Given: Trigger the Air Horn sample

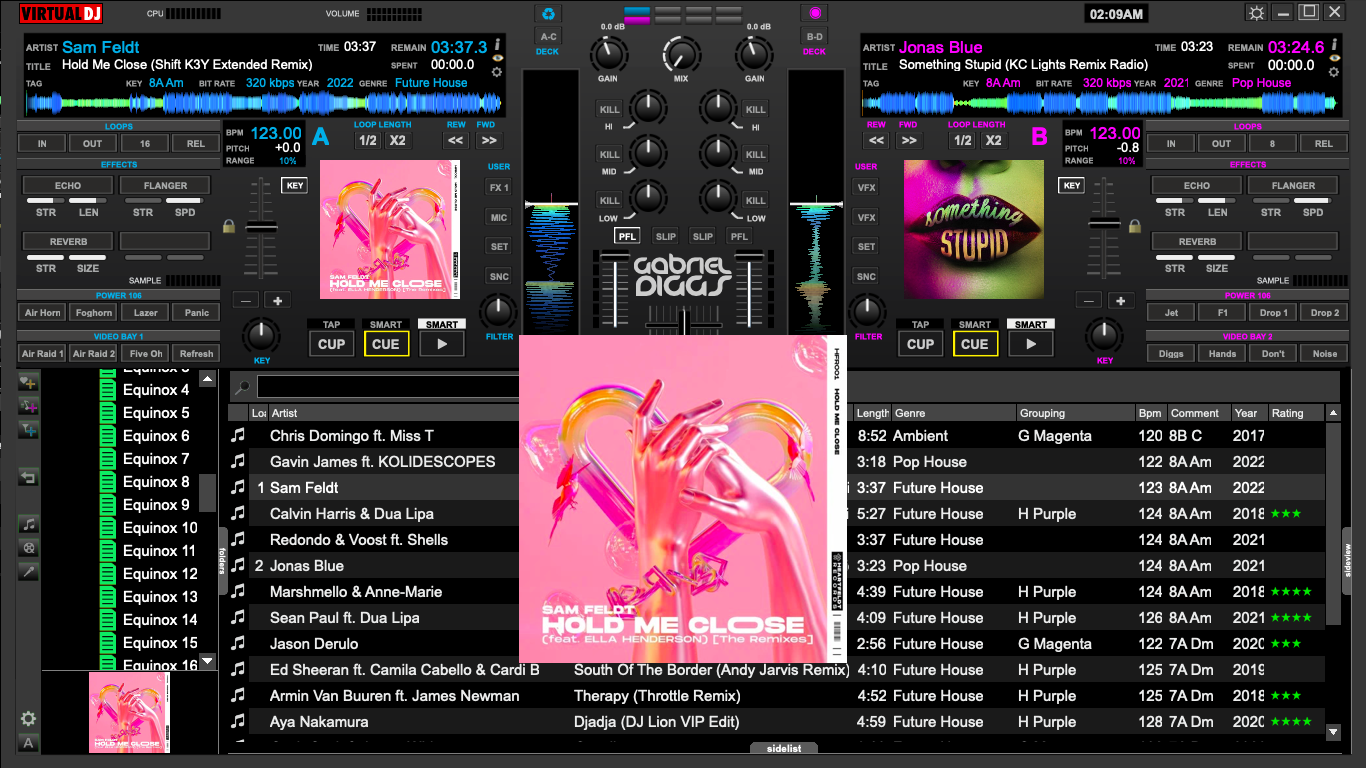Looking at the screenshot, I should [43, 312].
